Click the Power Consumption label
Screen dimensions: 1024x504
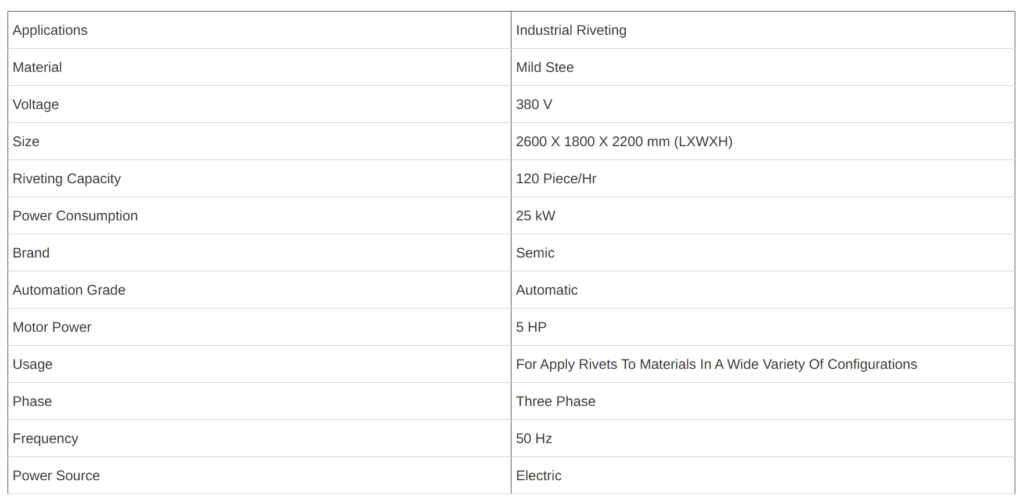point(75,215)
